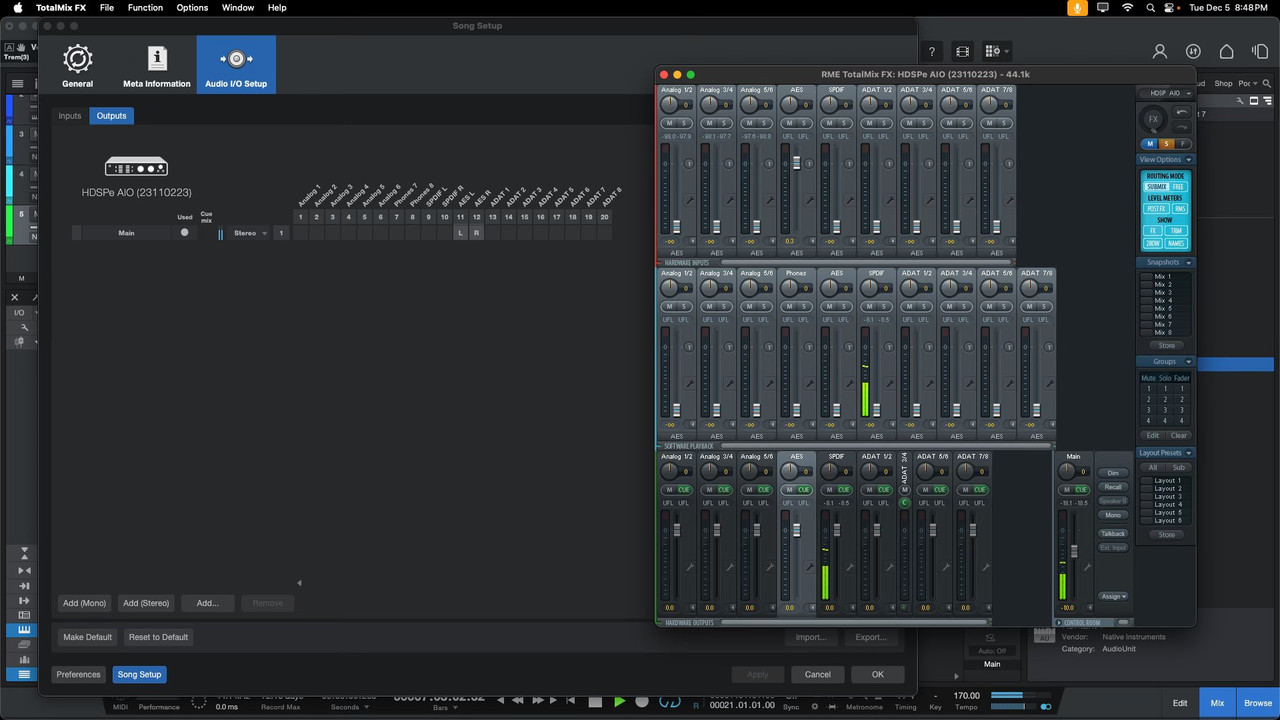Solo the hardware input Analog 3/4 channel

(724, 124)
